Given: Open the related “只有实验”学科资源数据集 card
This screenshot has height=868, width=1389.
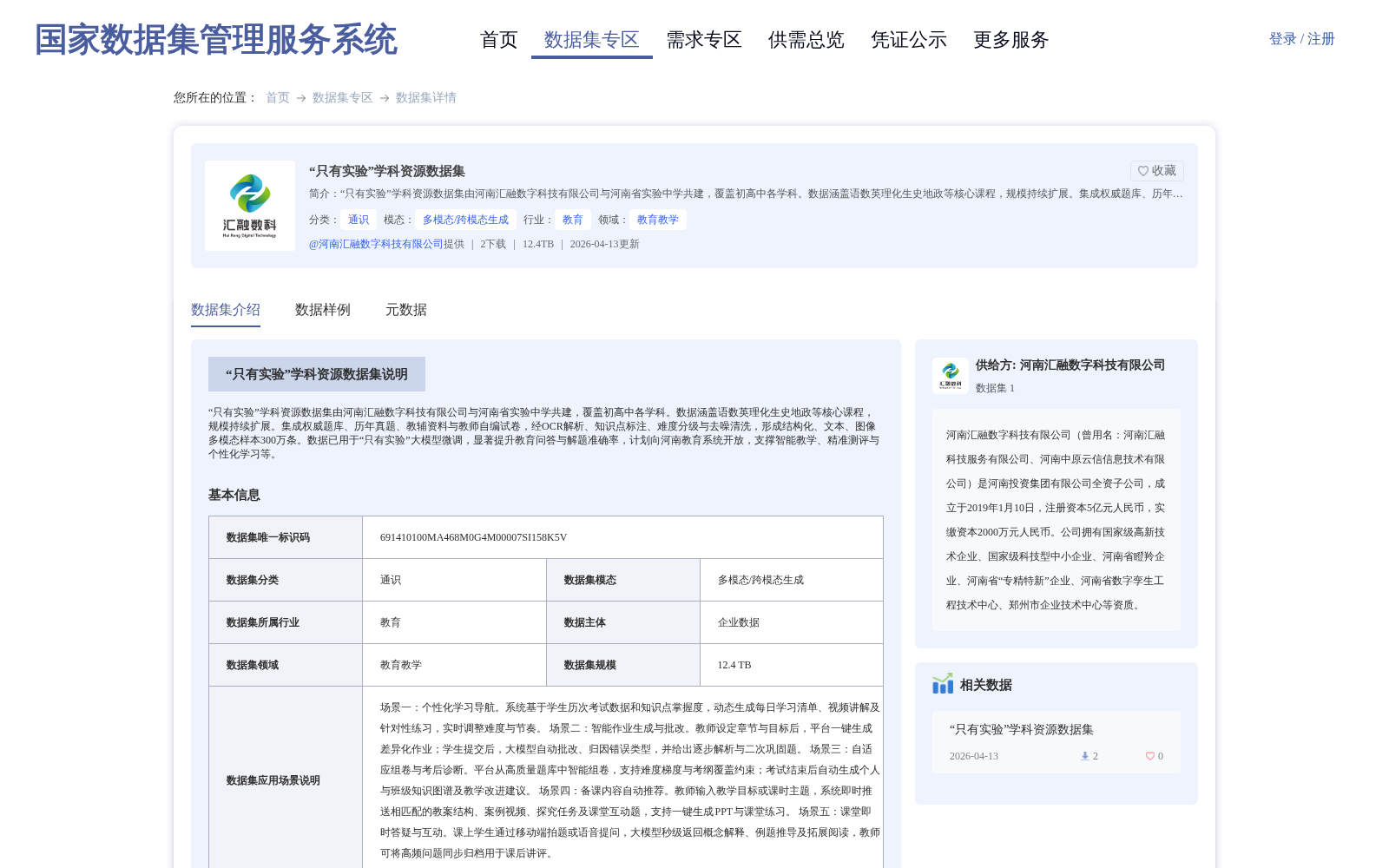Looking at the screenshot, I should coord(1057,742).
